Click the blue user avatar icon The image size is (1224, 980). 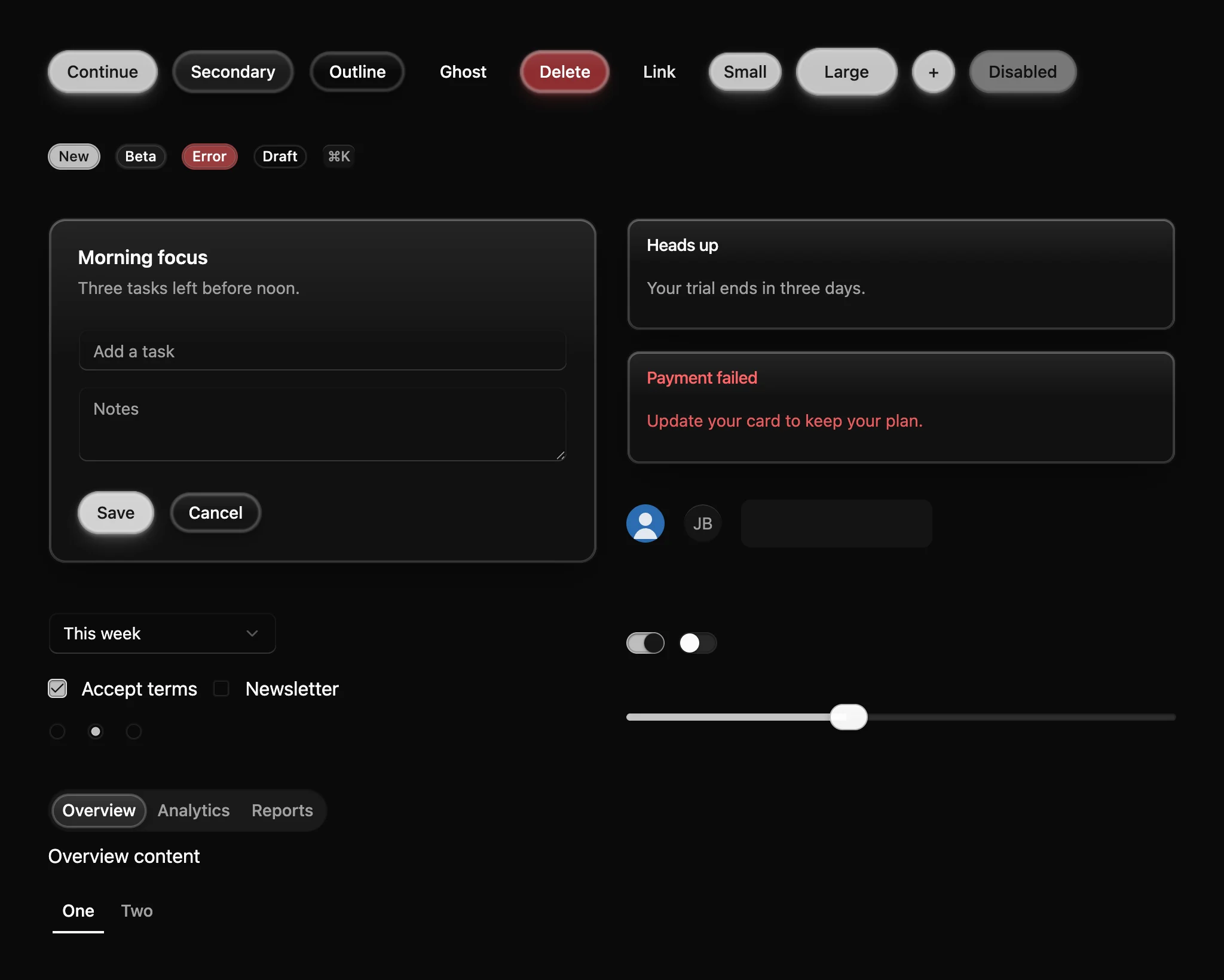coord(645,523)
